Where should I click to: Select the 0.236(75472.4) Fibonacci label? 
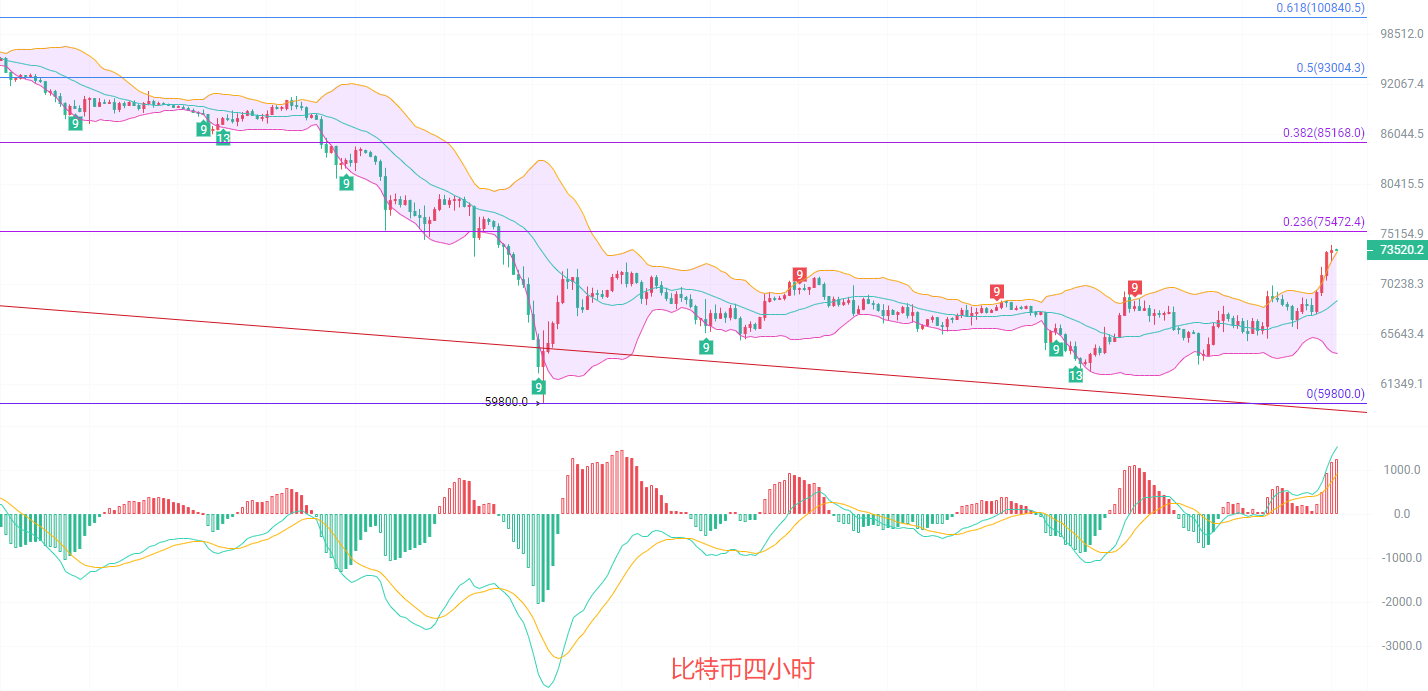click(1323, 222)
